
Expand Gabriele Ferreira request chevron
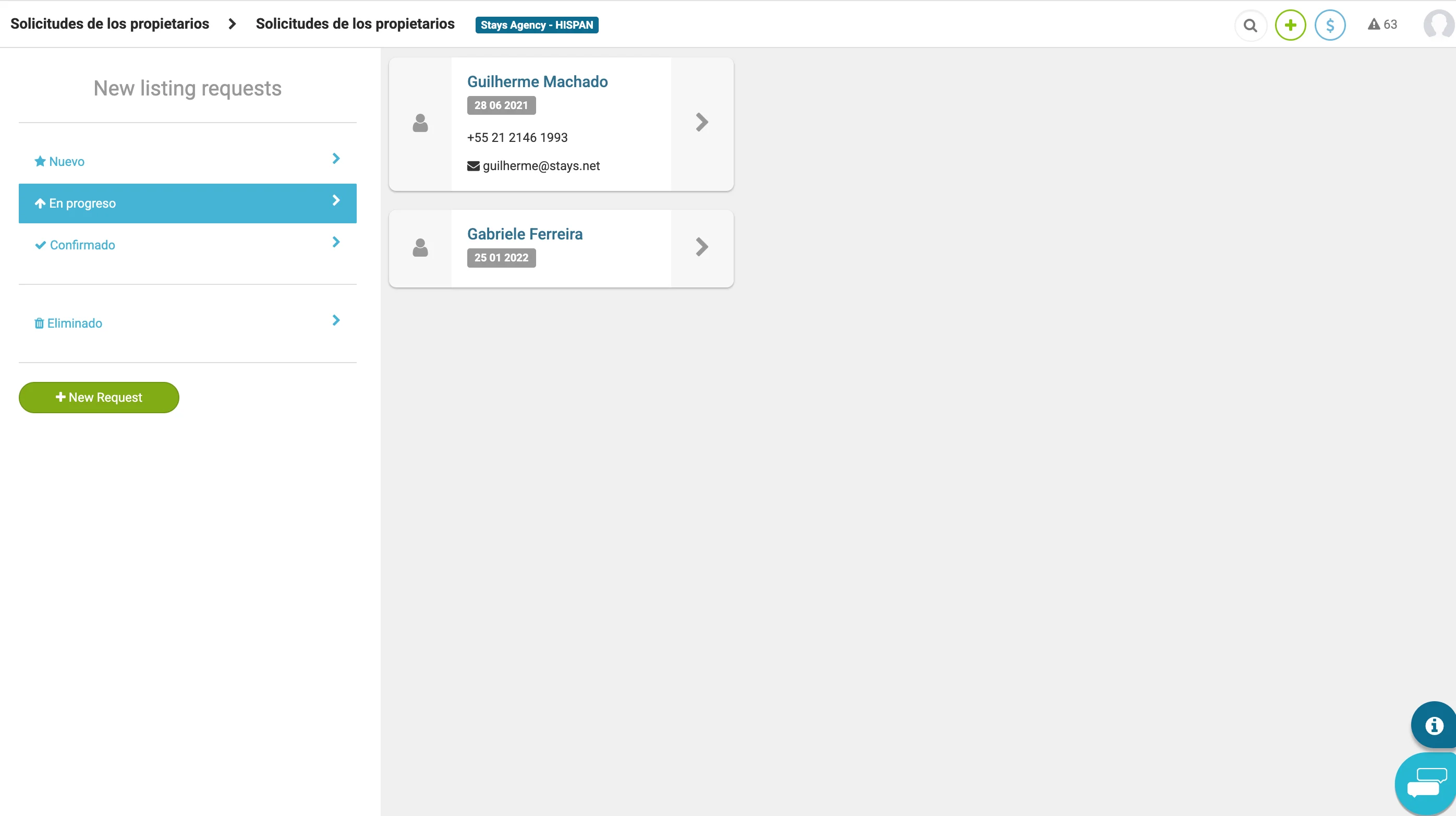pyautogui.click(x=701, y=247)
